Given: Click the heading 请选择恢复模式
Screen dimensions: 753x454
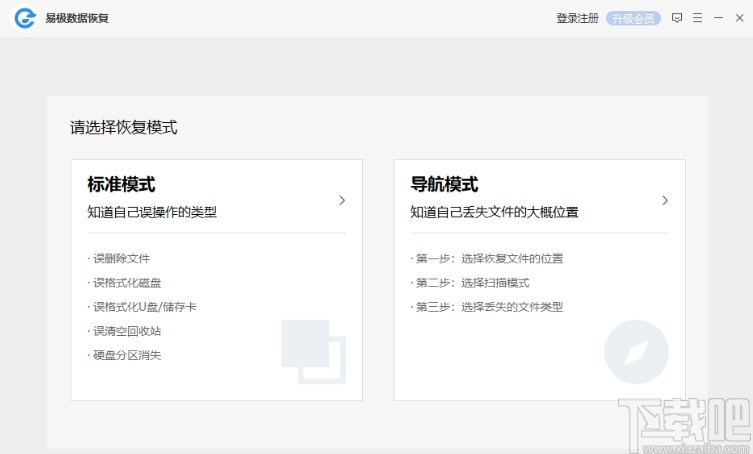Looking at the screenshot, I should click(123, 127).
